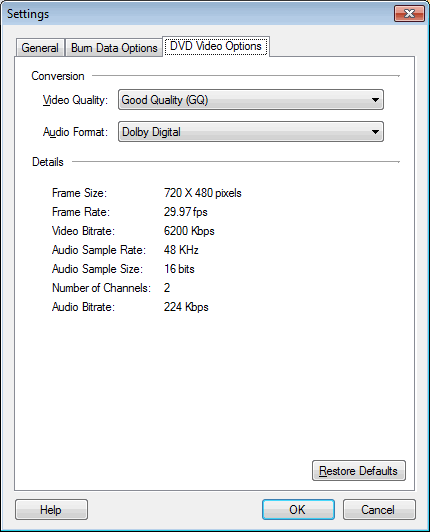This screenshot has height=532, width=430.
Task: Open the Burn Data Options tab
Action: 114,48
